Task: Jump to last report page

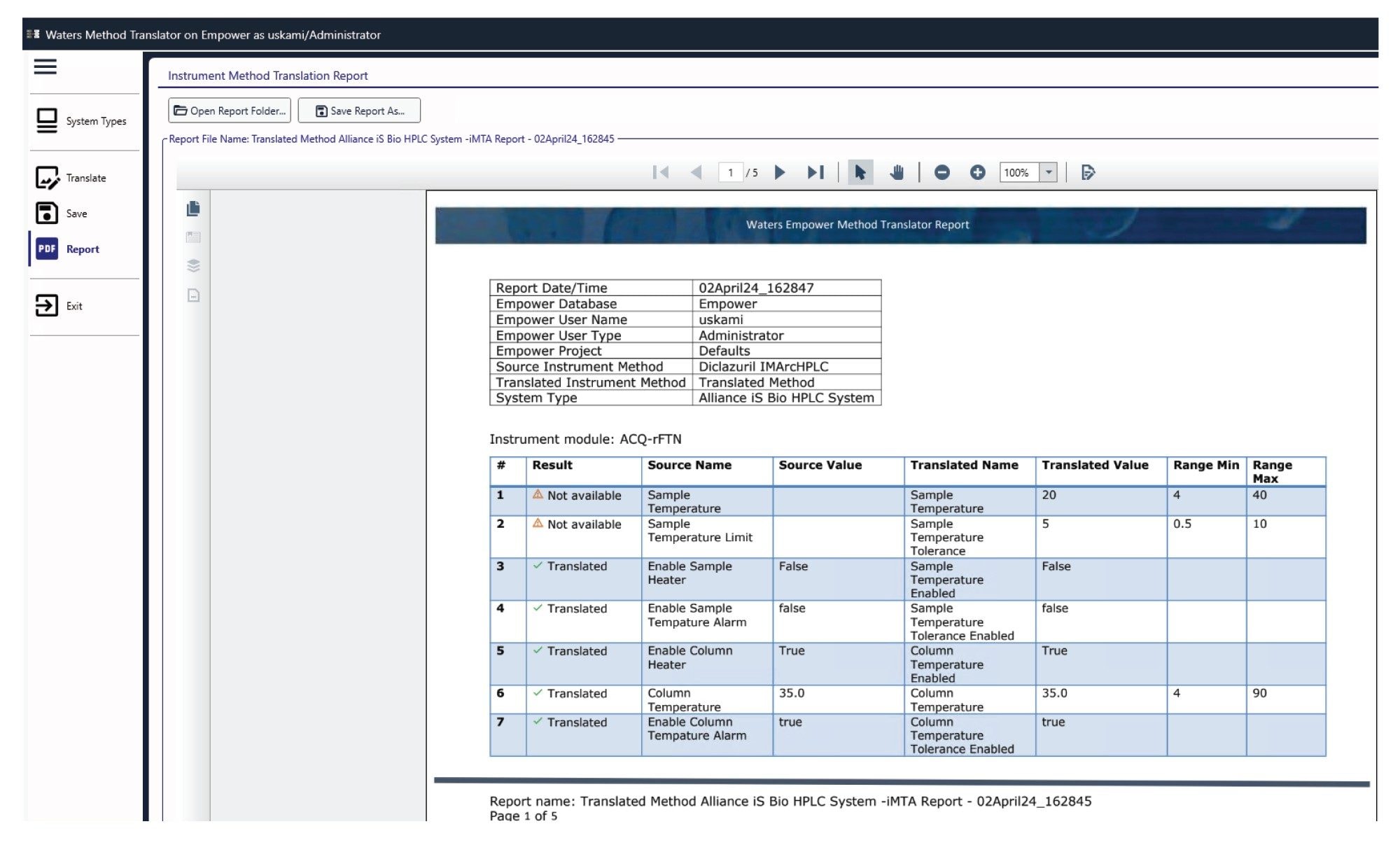Action: 815,172
